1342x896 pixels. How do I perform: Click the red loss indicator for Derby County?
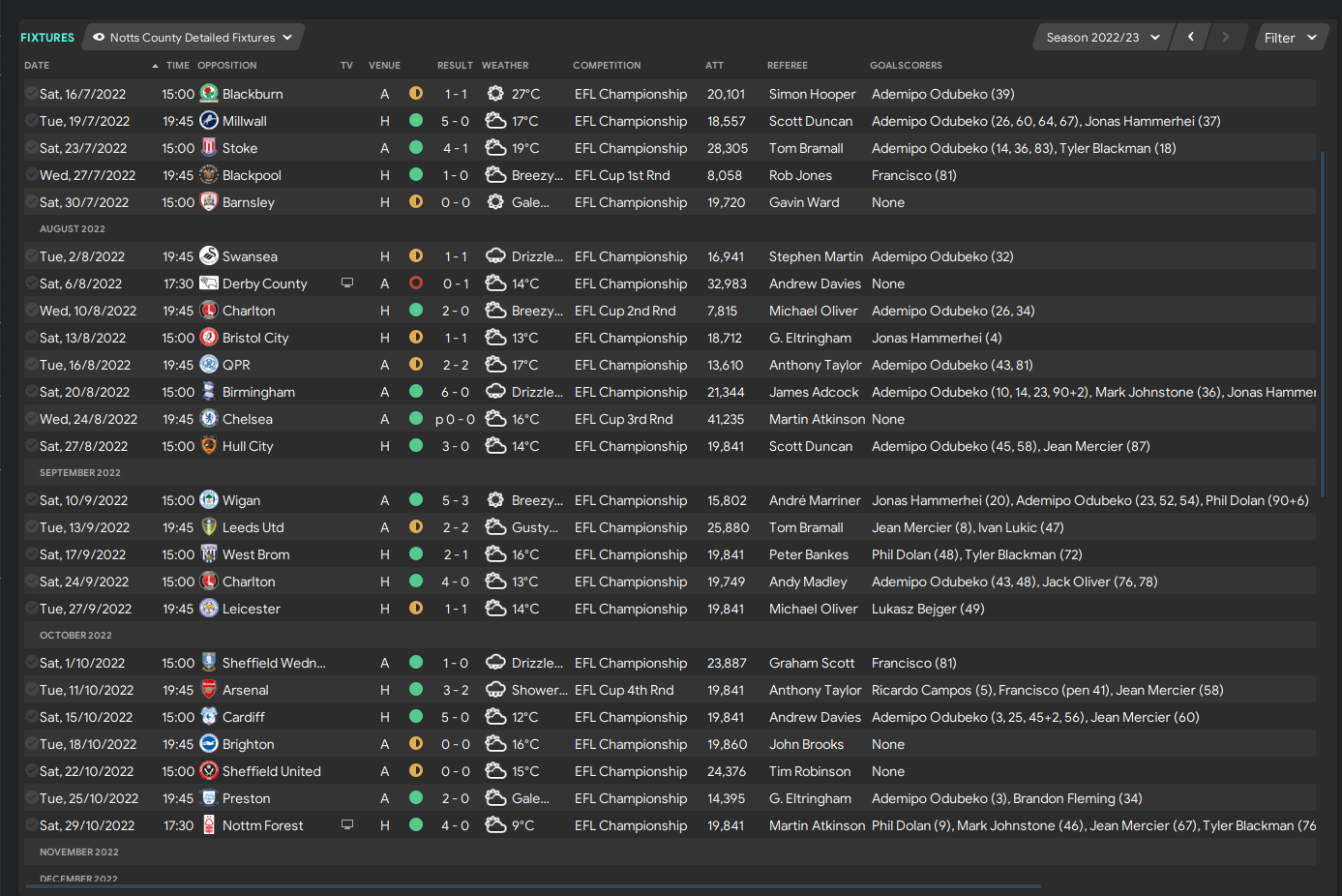tap(416, 284)
